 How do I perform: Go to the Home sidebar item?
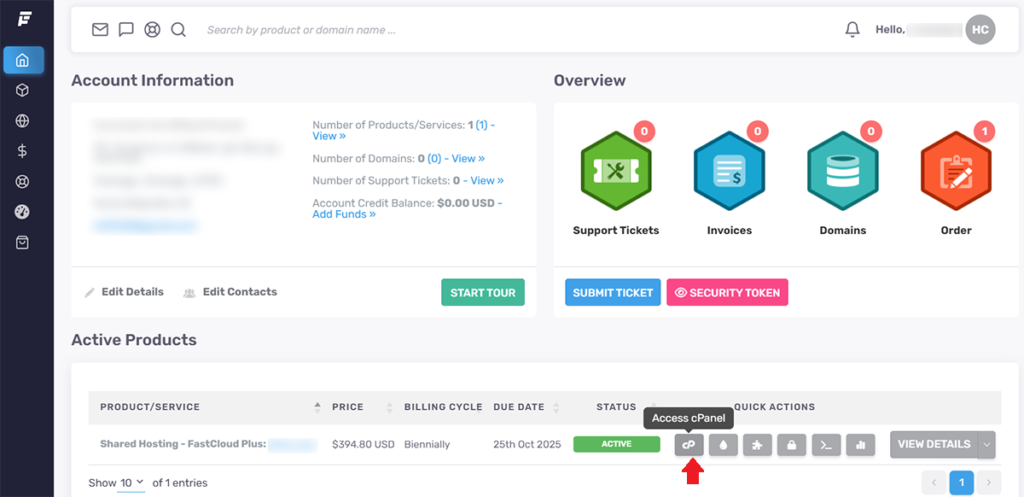click(22, 60)
